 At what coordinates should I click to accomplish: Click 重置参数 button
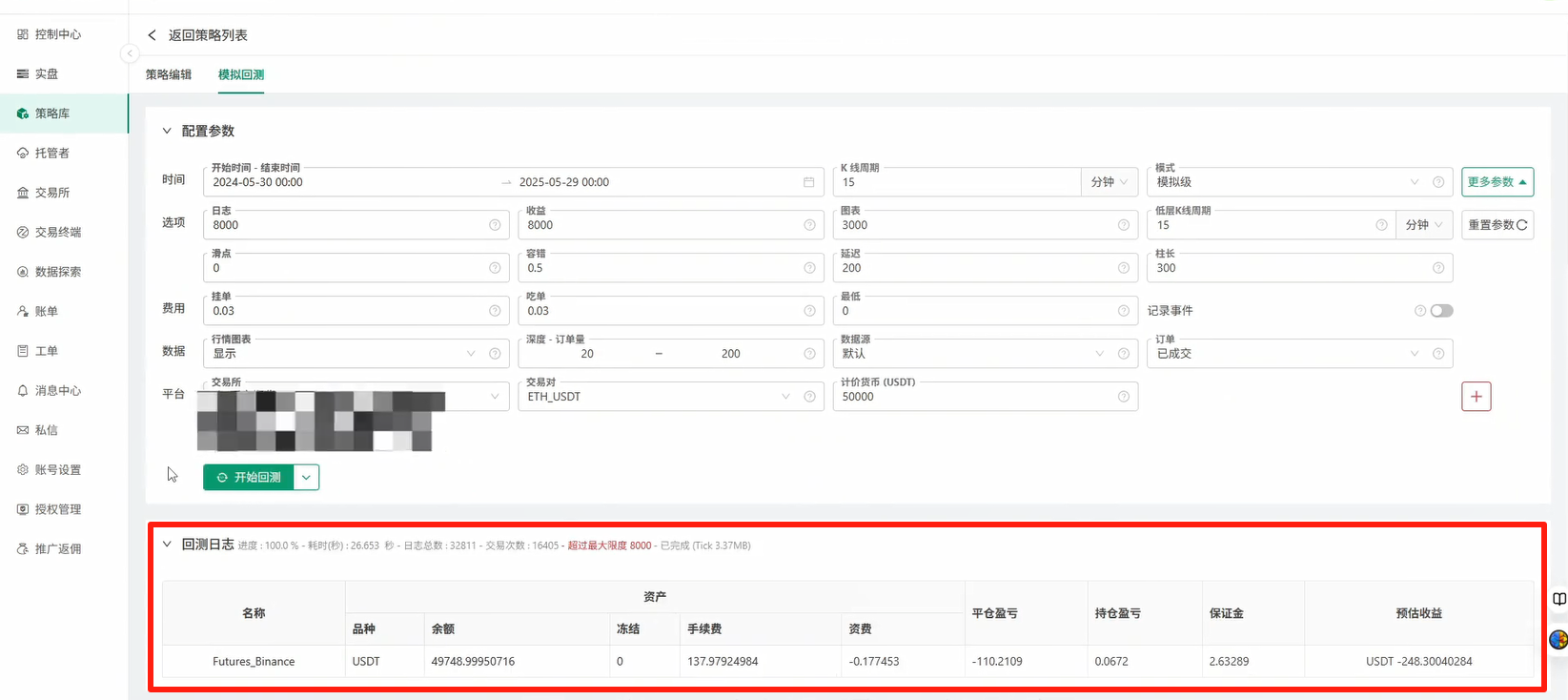[x=1497, y=225]
